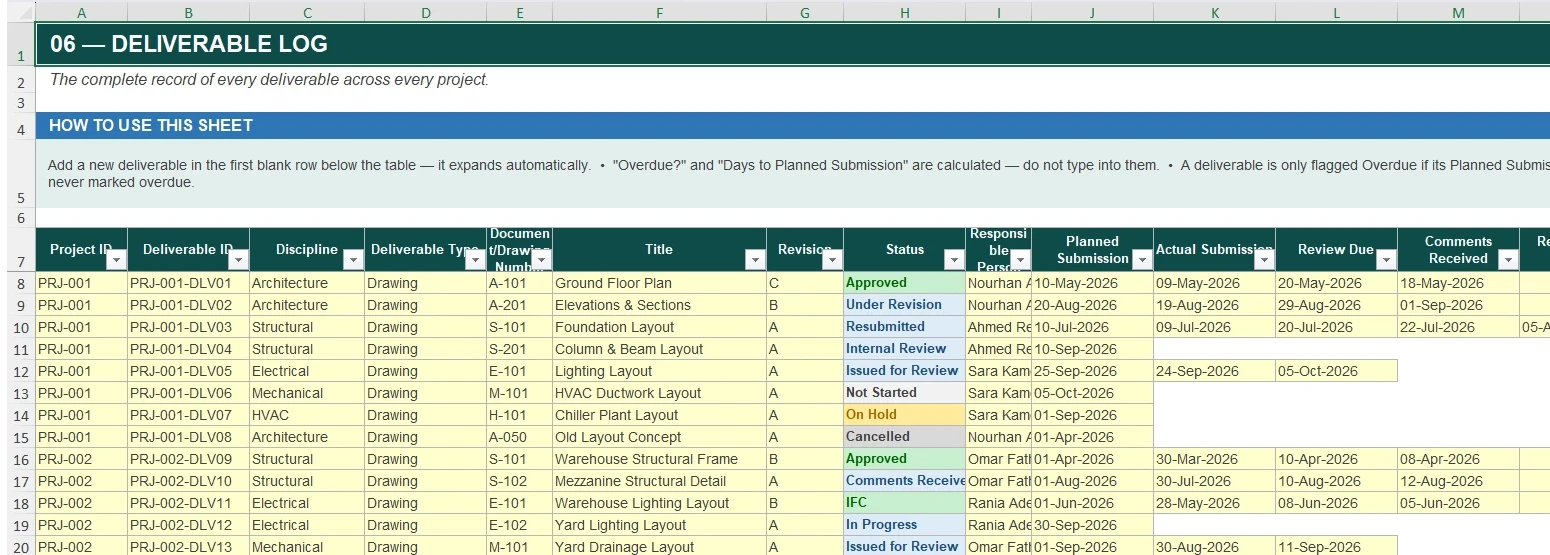Select the 'Column & Beam Layout' cell

coord(659,349)
